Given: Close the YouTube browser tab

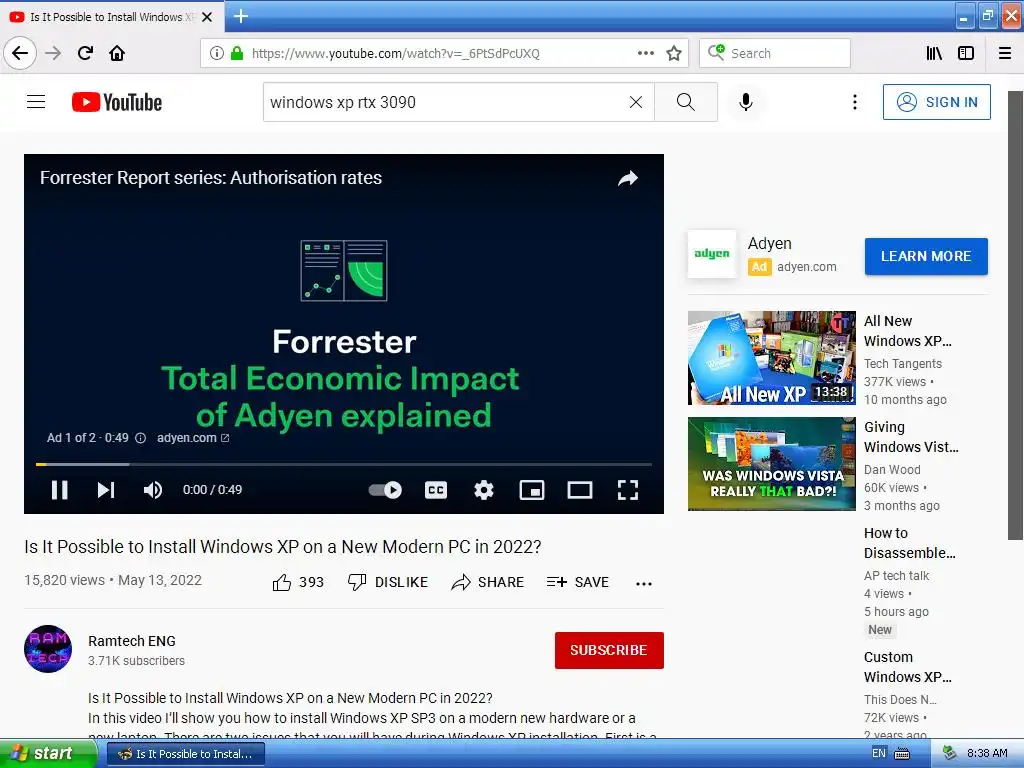Looking at the screenshot, I should pos(207,17).
